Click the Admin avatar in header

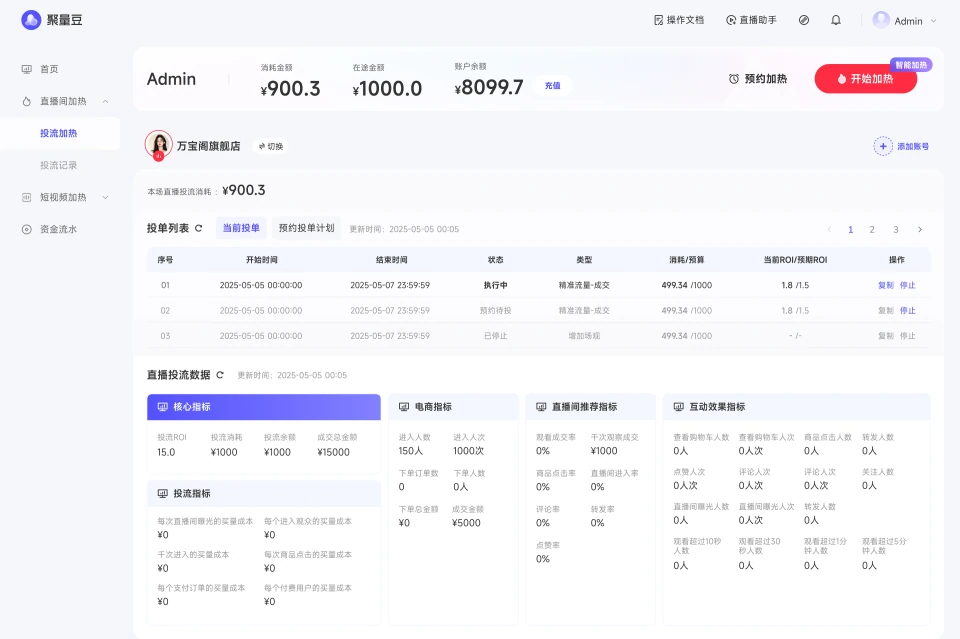click(x=881, y=20)
